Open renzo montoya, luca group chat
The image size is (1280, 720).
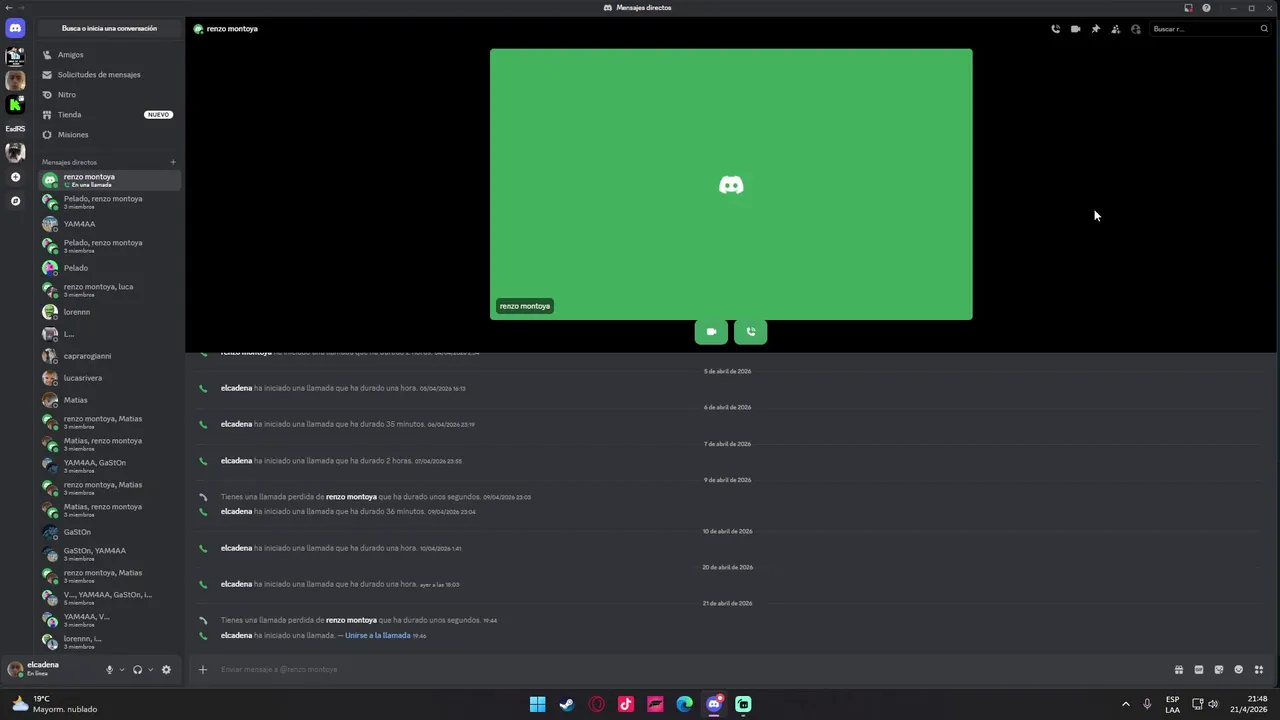(110, 290)
